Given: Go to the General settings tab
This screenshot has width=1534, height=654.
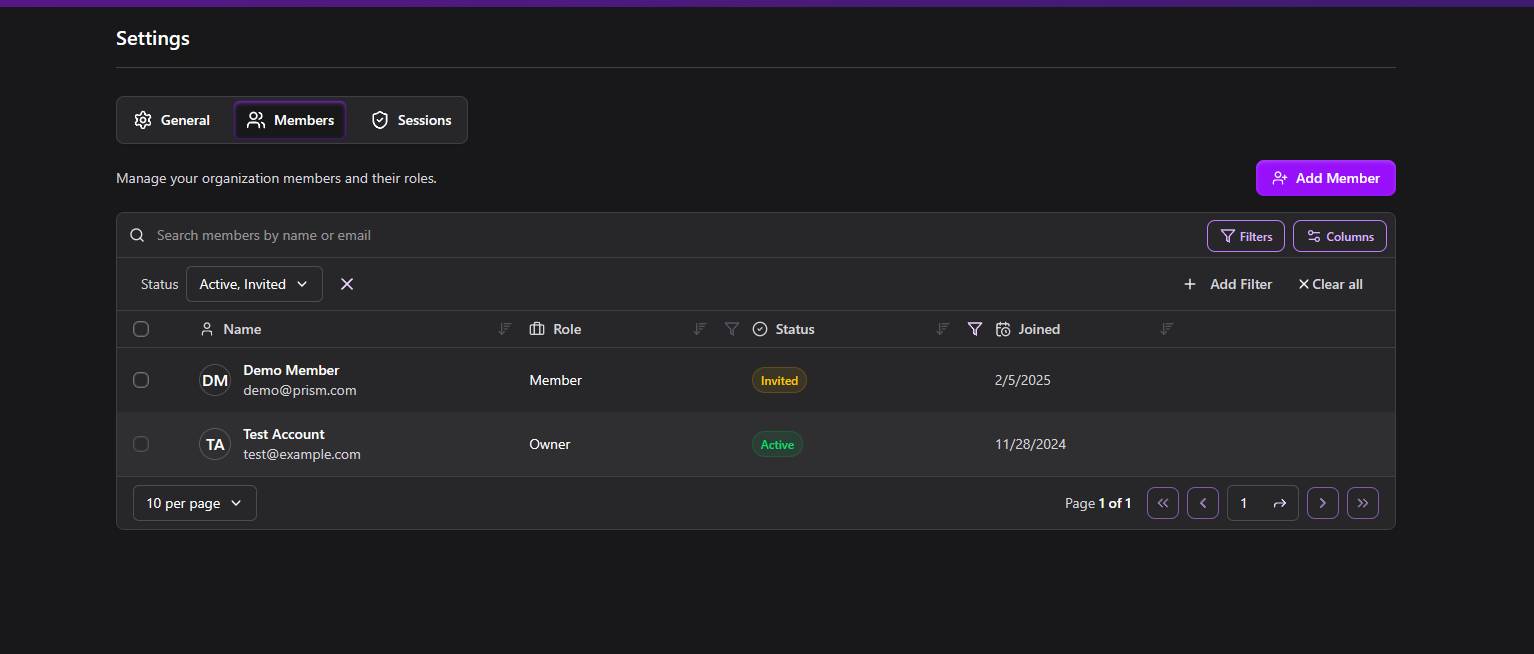Looking at the screenshot, I should click(171, 119).
